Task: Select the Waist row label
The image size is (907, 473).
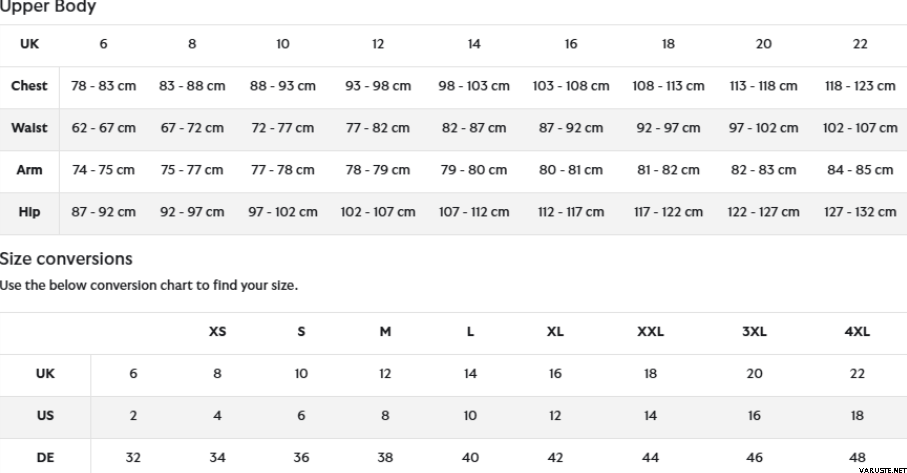Action: pos(29,128)
